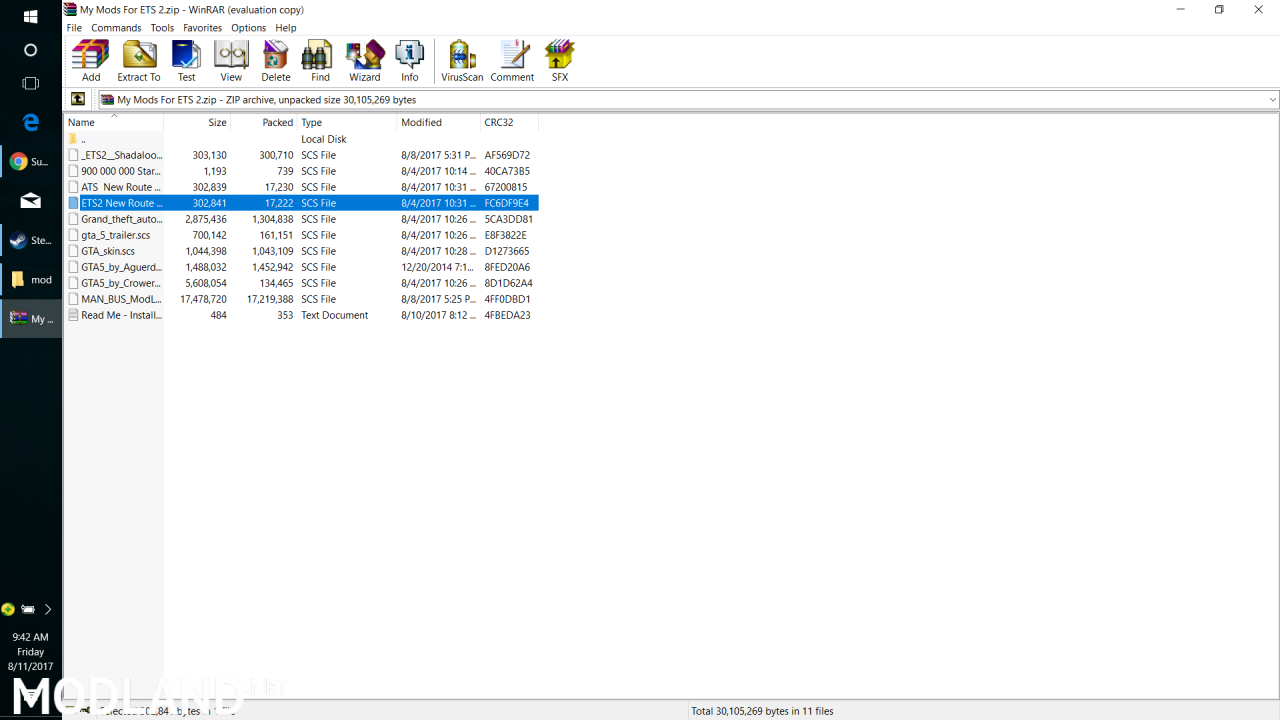Open the View file tool
1280x720 pixels.
pos(231,60)
